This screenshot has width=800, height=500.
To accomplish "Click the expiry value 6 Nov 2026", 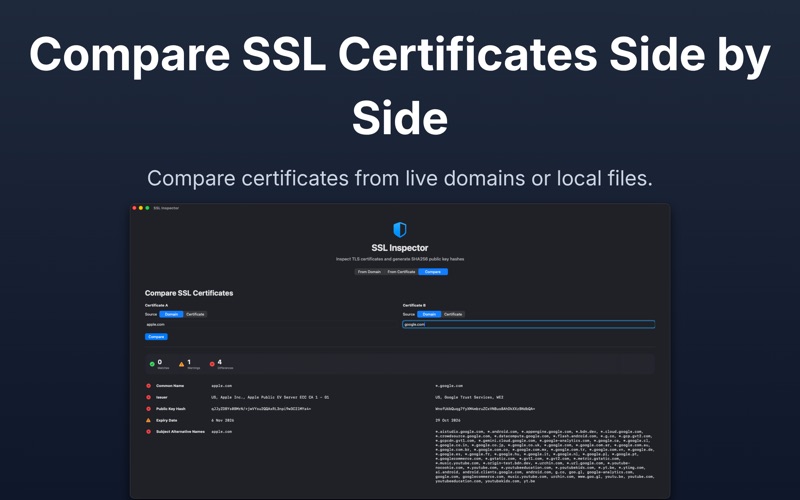I will [x=222, y=420].
